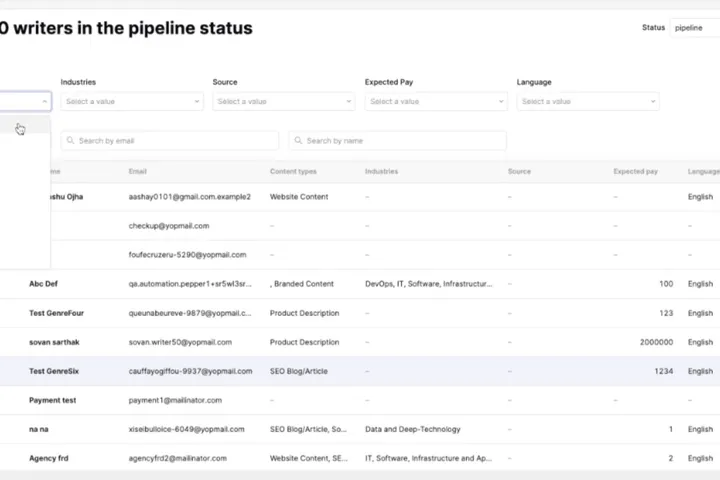
Task: Click the Source dropdown chevron arrow
Action: point(349,102)
